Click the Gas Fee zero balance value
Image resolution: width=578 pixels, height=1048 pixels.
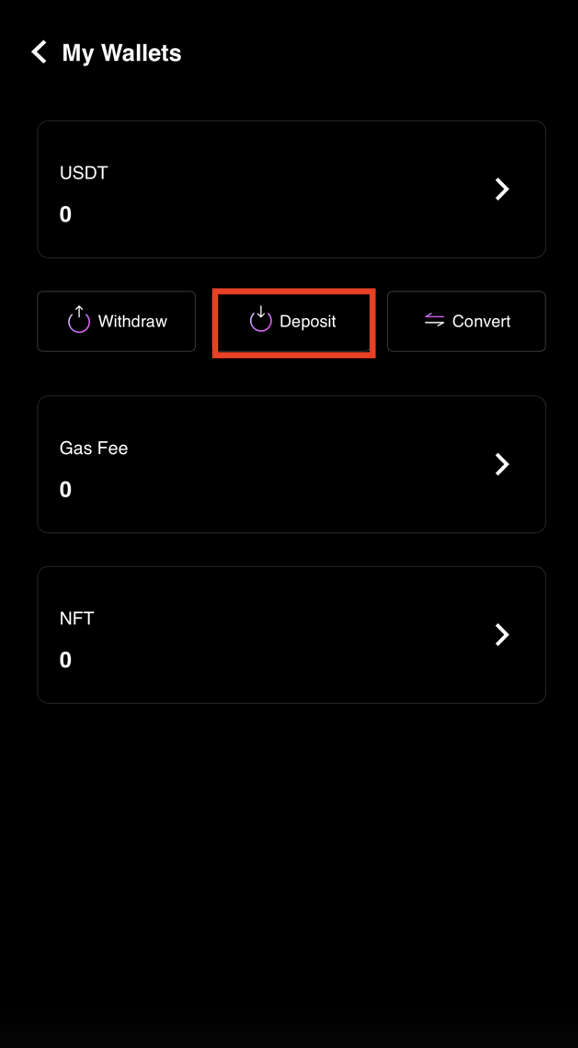(x=65, y=489)
